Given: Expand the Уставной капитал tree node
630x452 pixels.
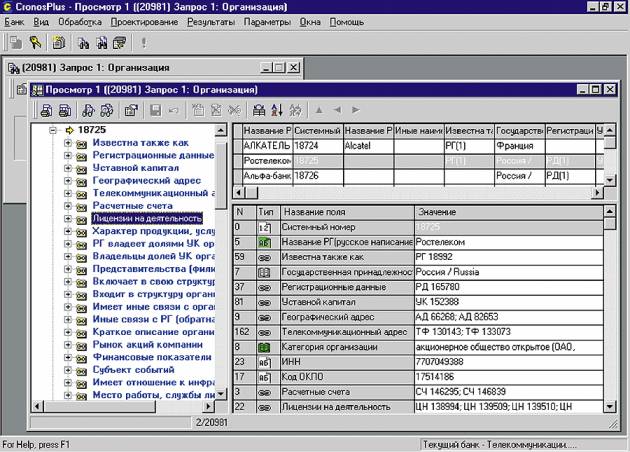Looking at the screenshot, I should pyautogui.click(x=68, y=168).
